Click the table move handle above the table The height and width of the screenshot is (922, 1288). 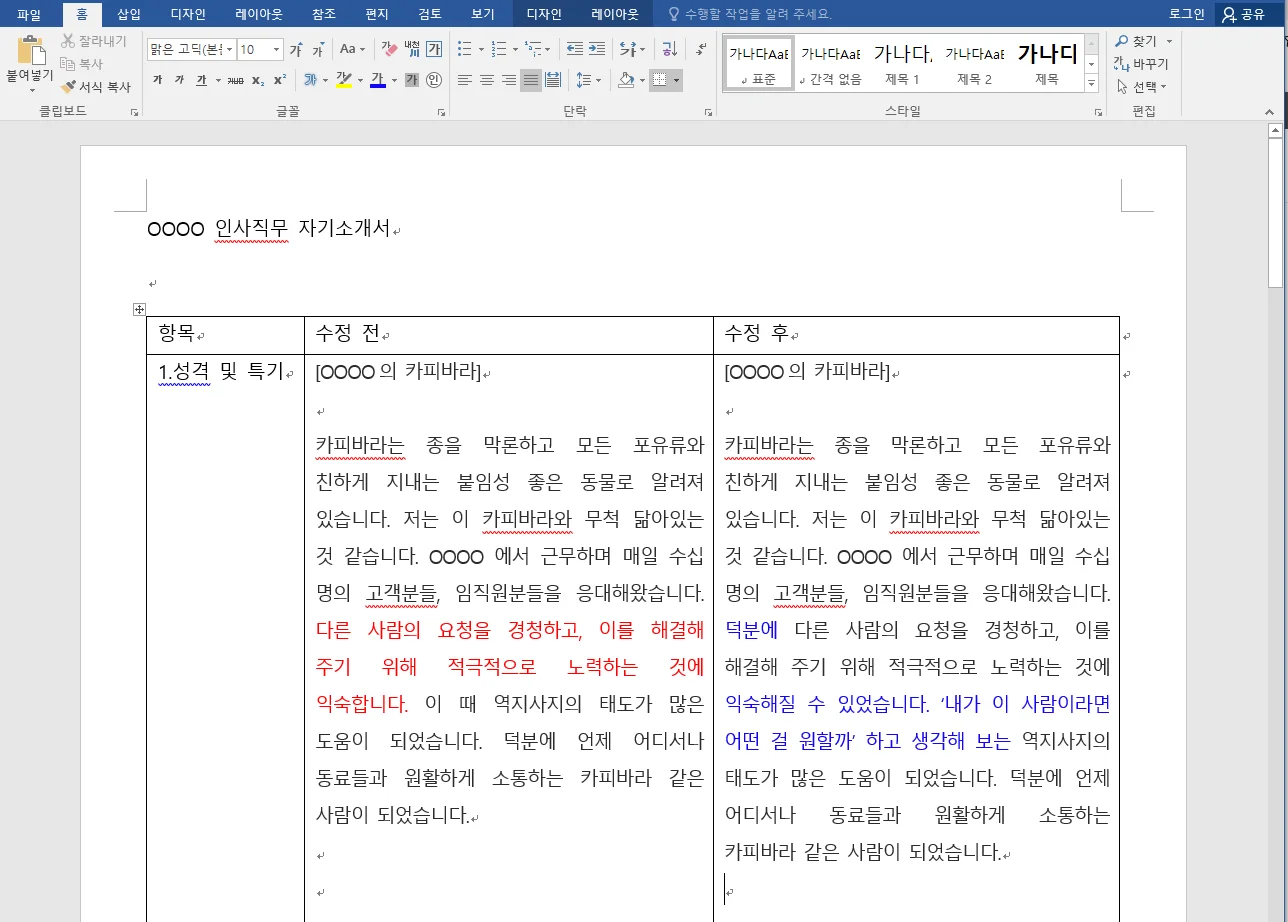(x=139, y=310)
